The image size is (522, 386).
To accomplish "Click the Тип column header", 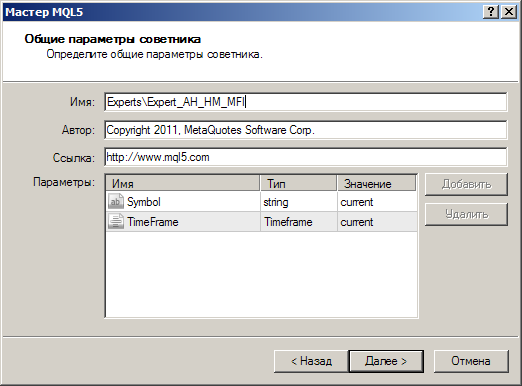I will [298, 183].
